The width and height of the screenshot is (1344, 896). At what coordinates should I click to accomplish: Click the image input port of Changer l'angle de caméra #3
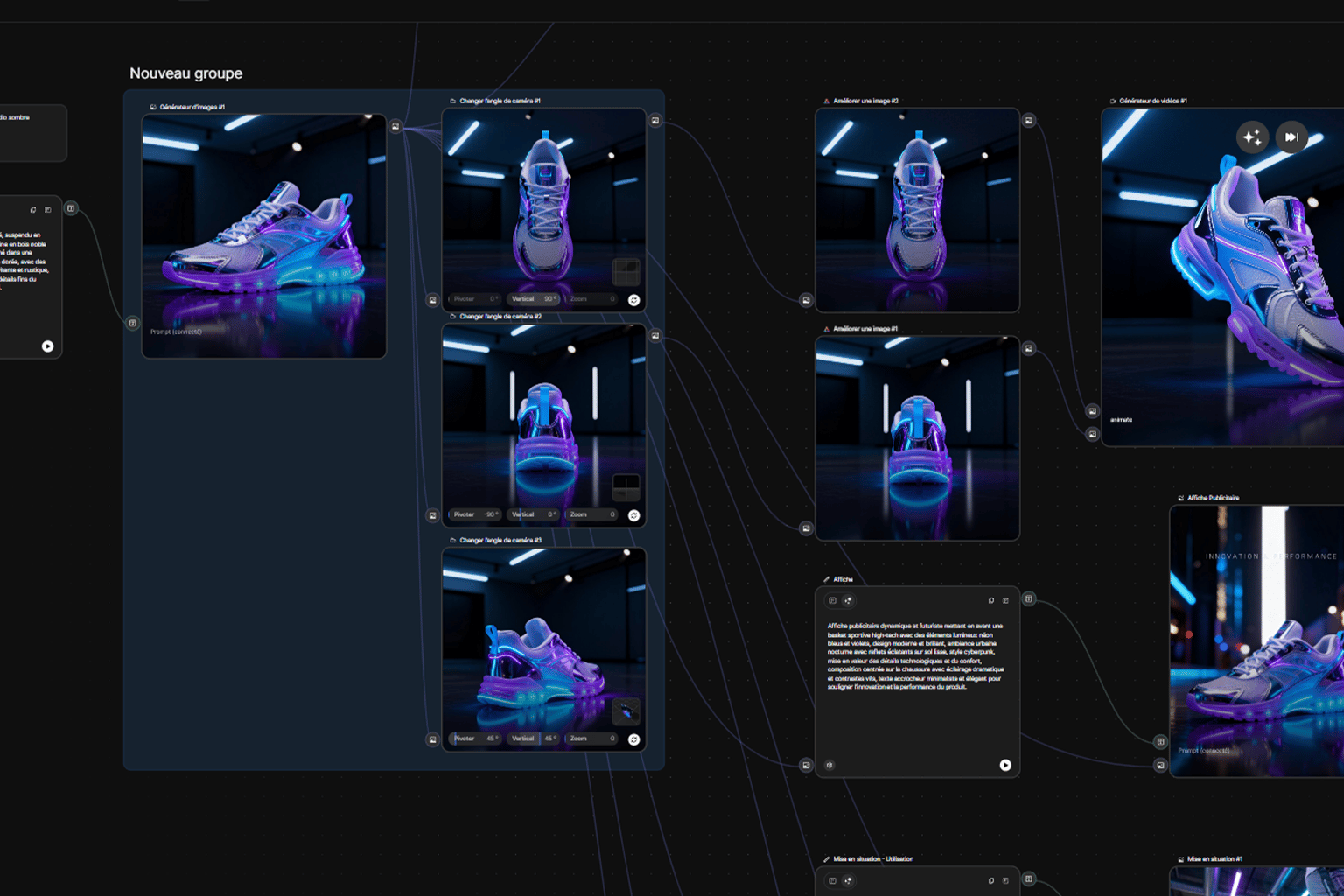point(432,739)
